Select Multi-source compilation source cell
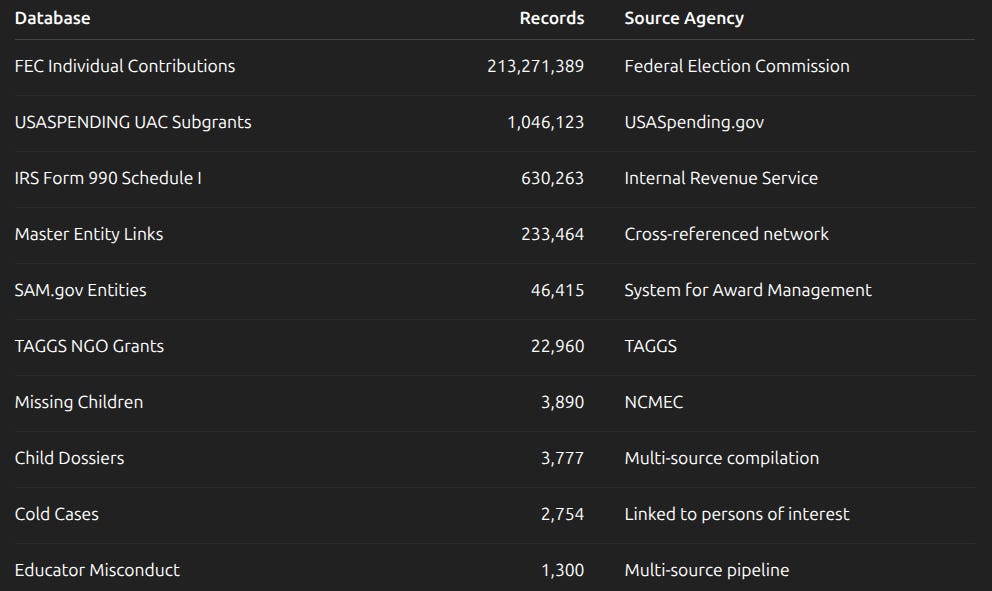The width and height of the screenshot is (992, 591). (722, 458)
